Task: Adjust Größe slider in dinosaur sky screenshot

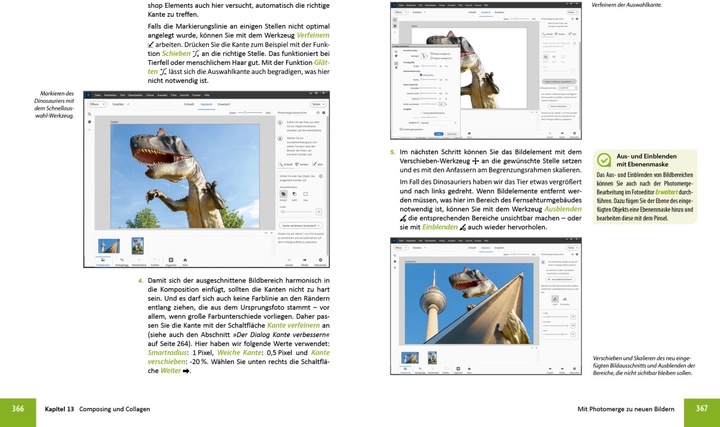Action: tap(298, 212)
